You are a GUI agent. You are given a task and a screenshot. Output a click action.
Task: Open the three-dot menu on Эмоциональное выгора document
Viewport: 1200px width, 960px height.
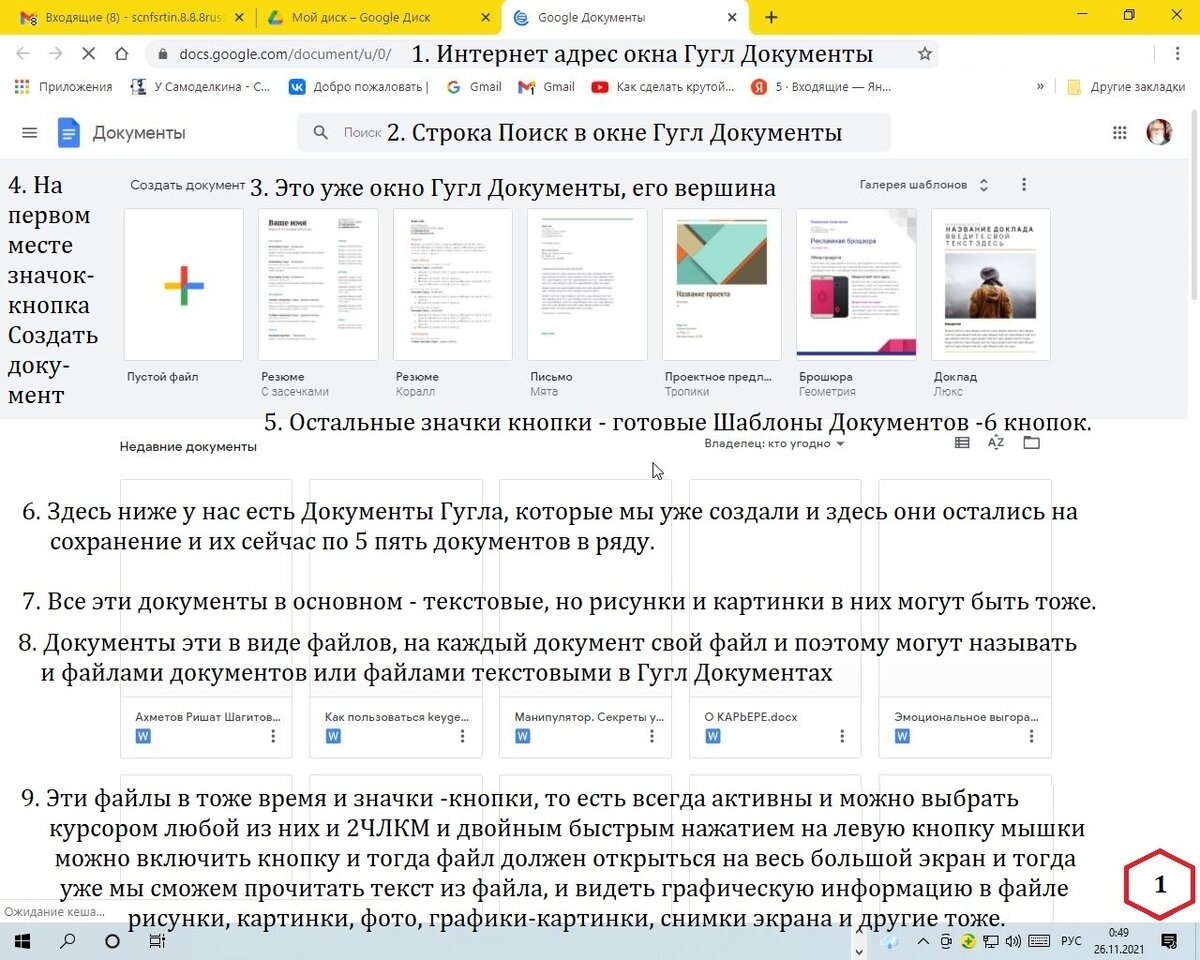(1031, 735)
